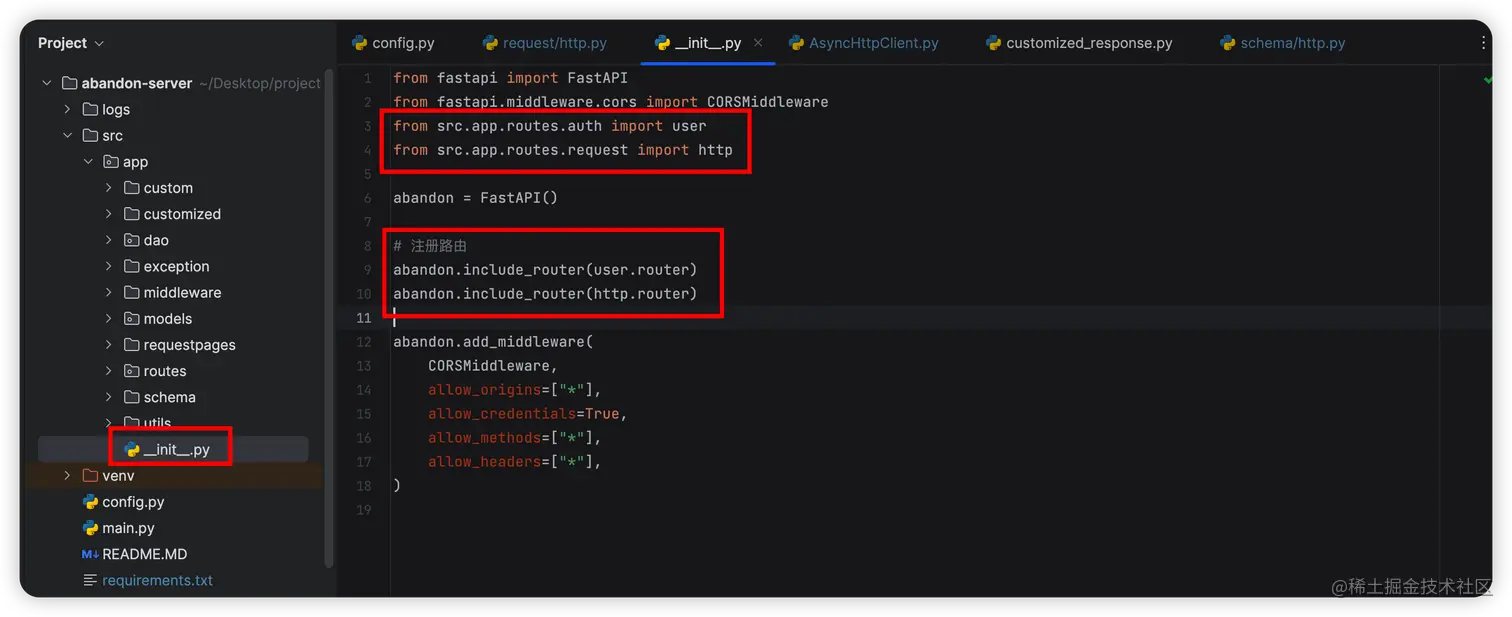
Task: Expand the venv folder
Action: [x=67, y=475]
